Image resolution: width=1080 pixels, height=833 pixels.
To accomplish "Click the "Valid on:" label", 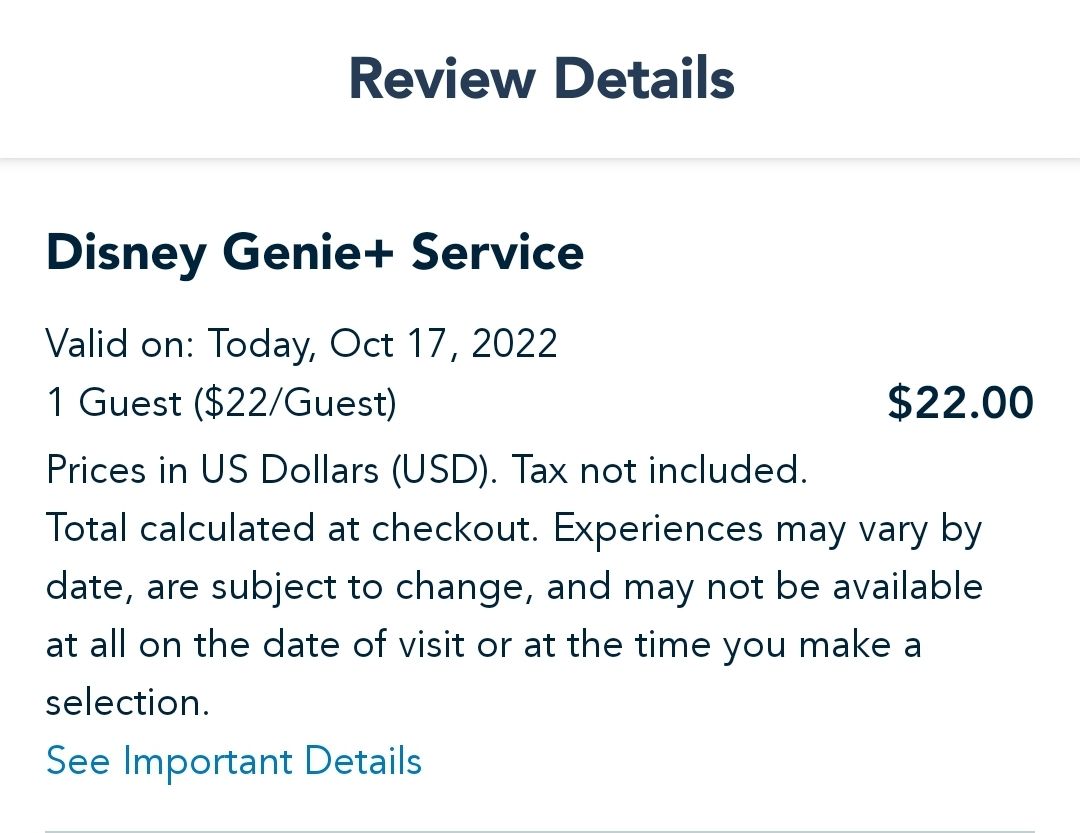I will 120,344.
